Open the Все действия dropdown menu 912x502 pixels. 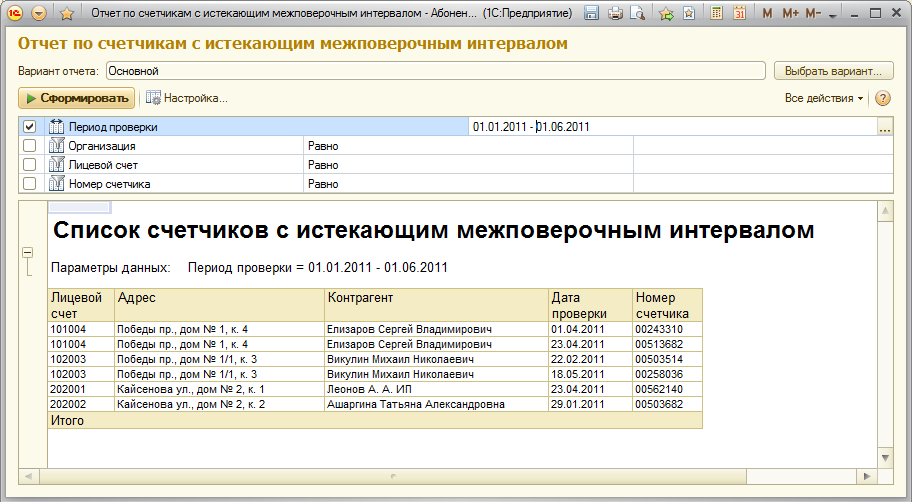pos(825,98)
